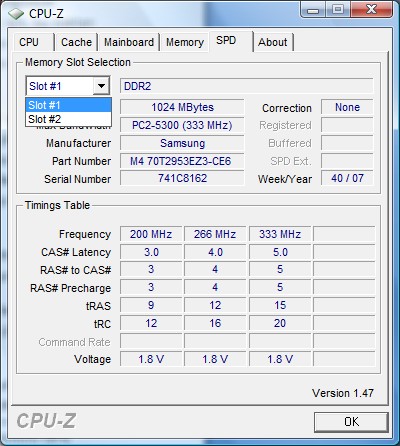Click the tRAS value 15
400x446 pixels.
[x=280, y=305]
